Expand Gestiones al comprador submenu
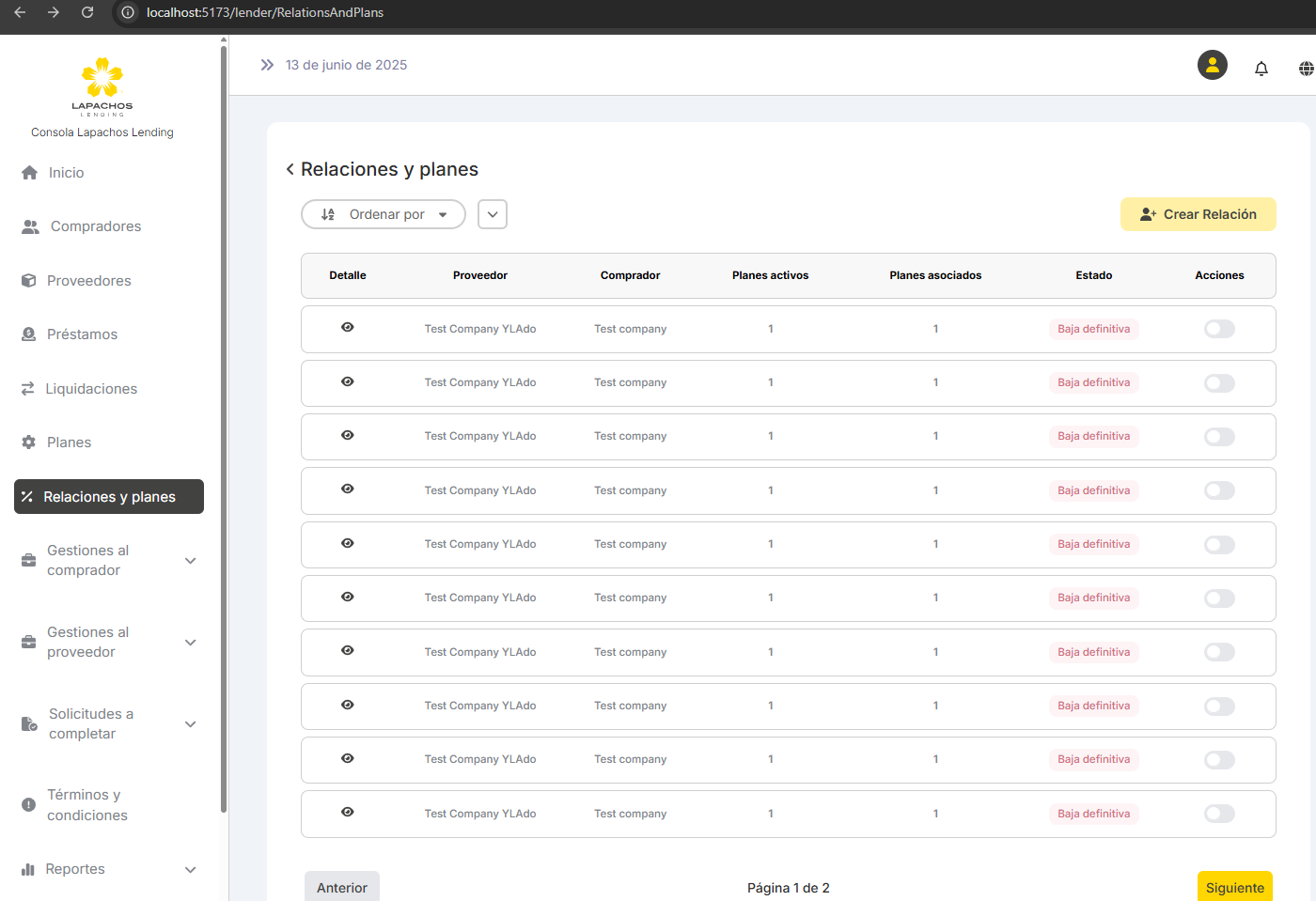The height and width of the screenshot is (901, 1316). pyautogui.click(x=191, y=561)
